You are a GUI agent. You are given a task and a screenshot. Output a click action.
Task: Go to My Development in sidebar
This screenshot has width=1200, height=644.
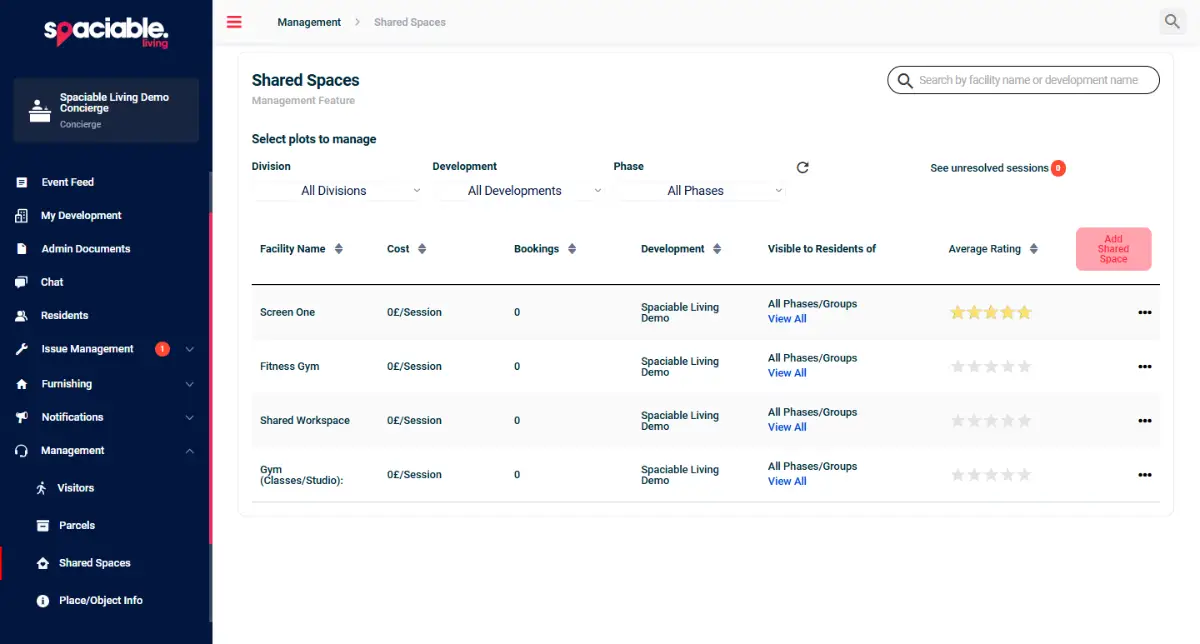[x=81, y=216]
